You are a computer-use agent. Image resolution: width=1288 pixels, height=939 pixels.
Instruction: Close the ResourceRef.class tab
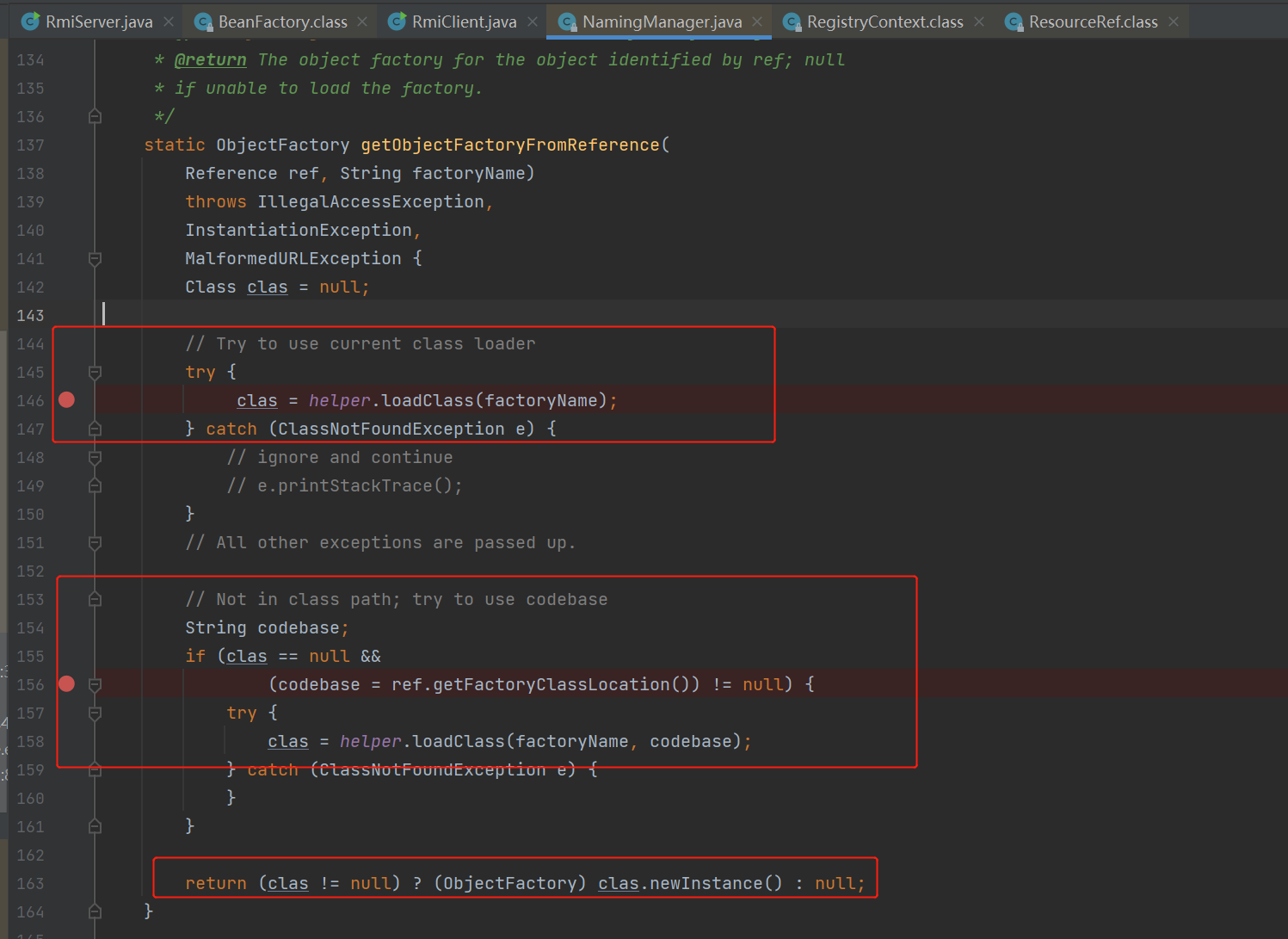coord(1174,22)
